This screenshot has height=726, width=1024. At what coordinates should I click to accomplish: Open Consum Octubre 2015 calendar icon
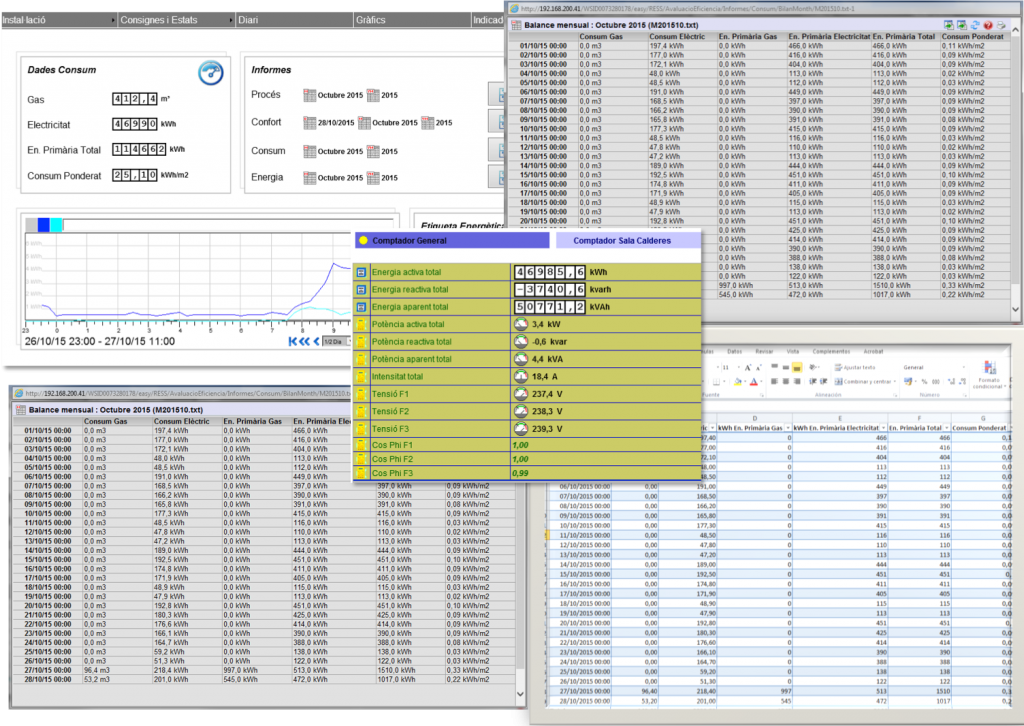click(x=310, y=151)
